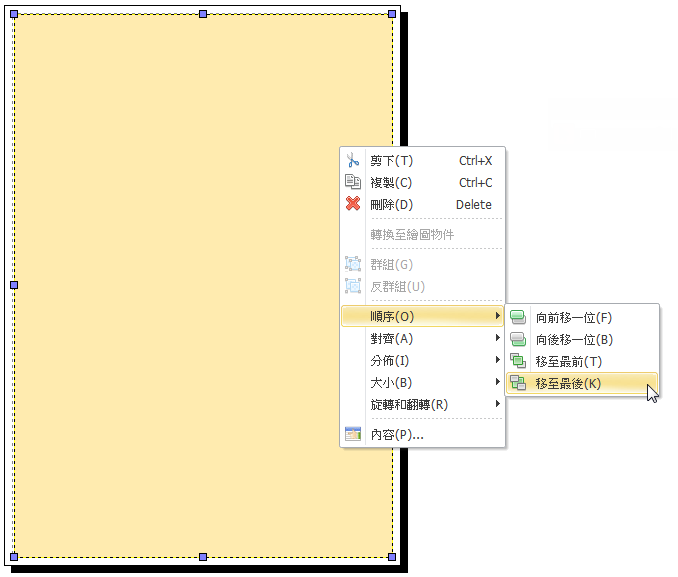This screenshot has height=577, width=678.
Task: Click the Delete shortcut label
Action: pos(473,204)
